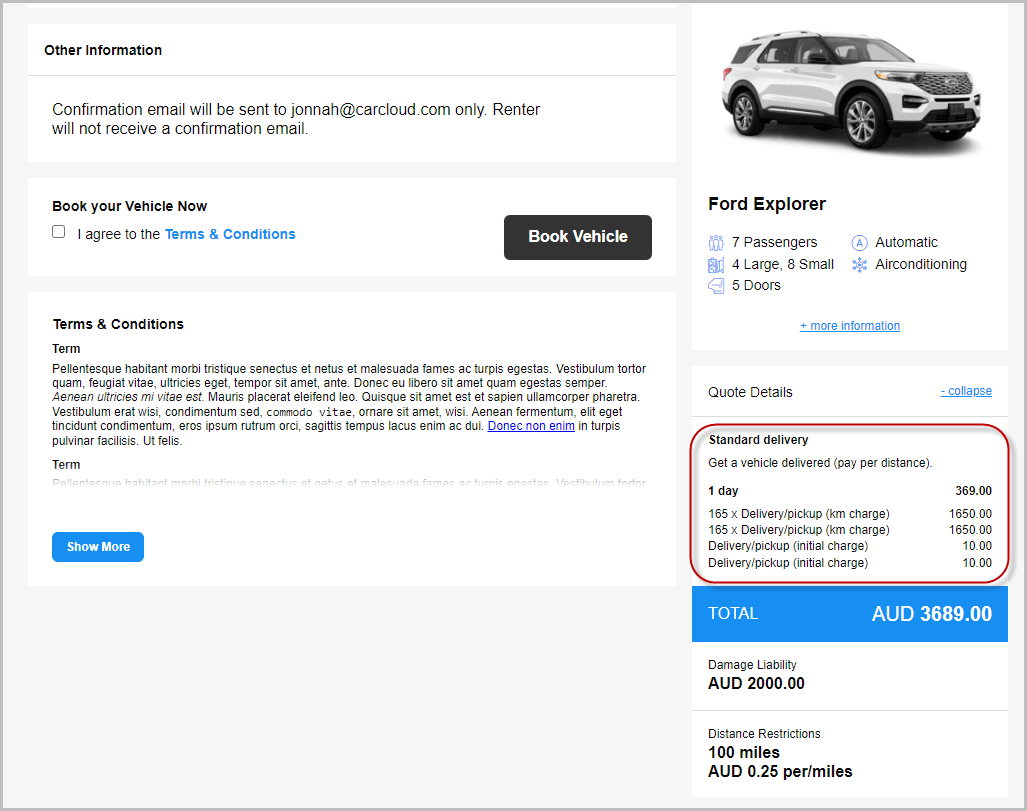Enable the agree to Terms & Conditions checkbox
Viewport: 1027px width, 811px height.
point(58,231)
